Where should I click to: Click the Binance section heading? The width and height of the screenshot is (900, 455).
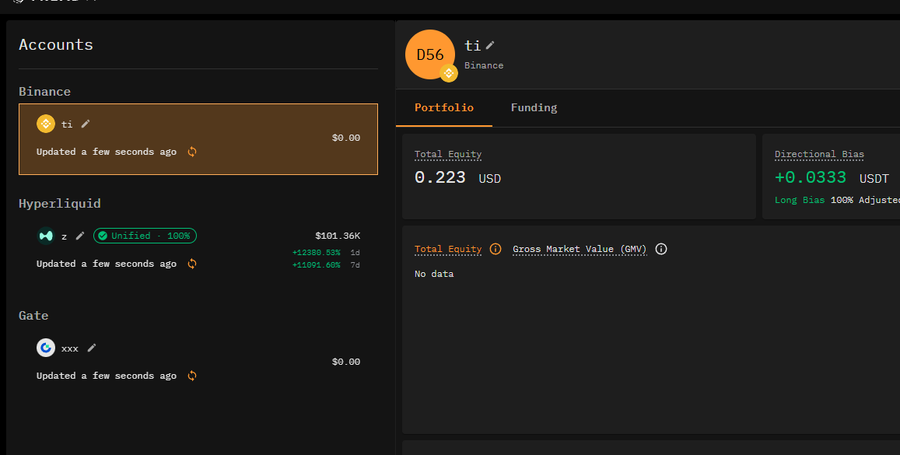coord(44,92)
